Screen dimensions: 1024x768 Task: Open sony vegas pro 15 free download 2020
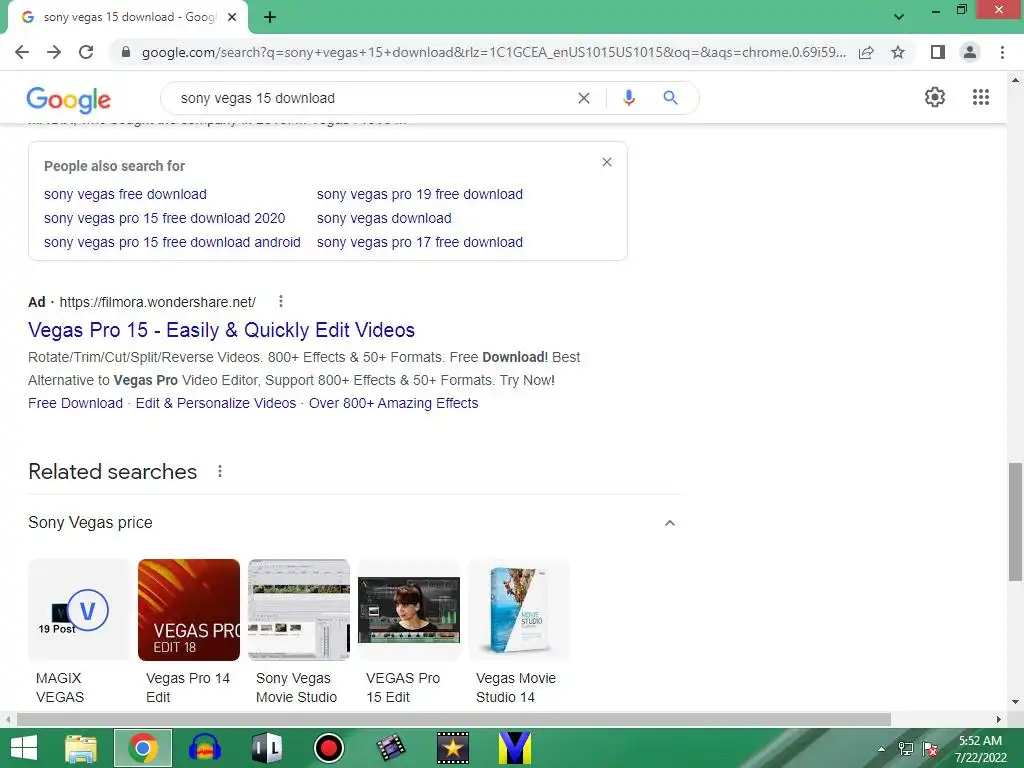(x=165, y=218)
